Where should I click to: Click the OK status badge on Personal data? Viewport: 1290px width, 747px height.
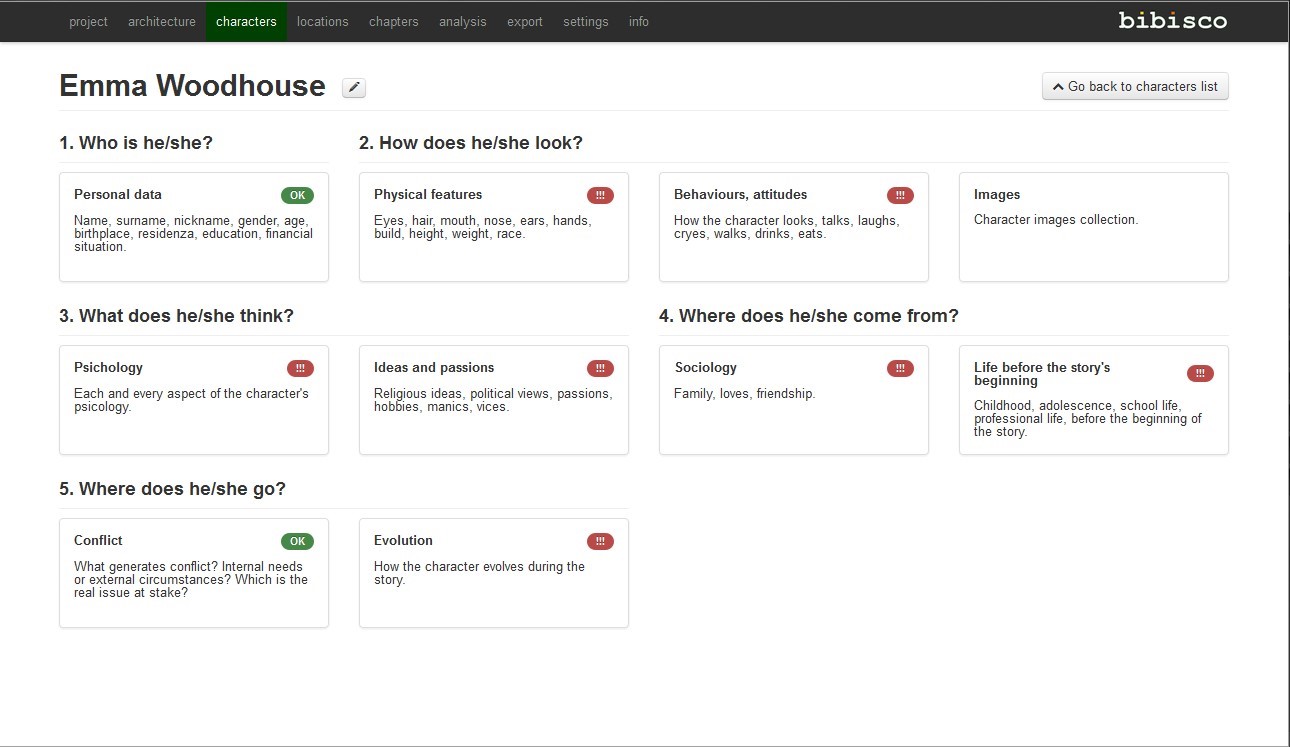point(297,195)
